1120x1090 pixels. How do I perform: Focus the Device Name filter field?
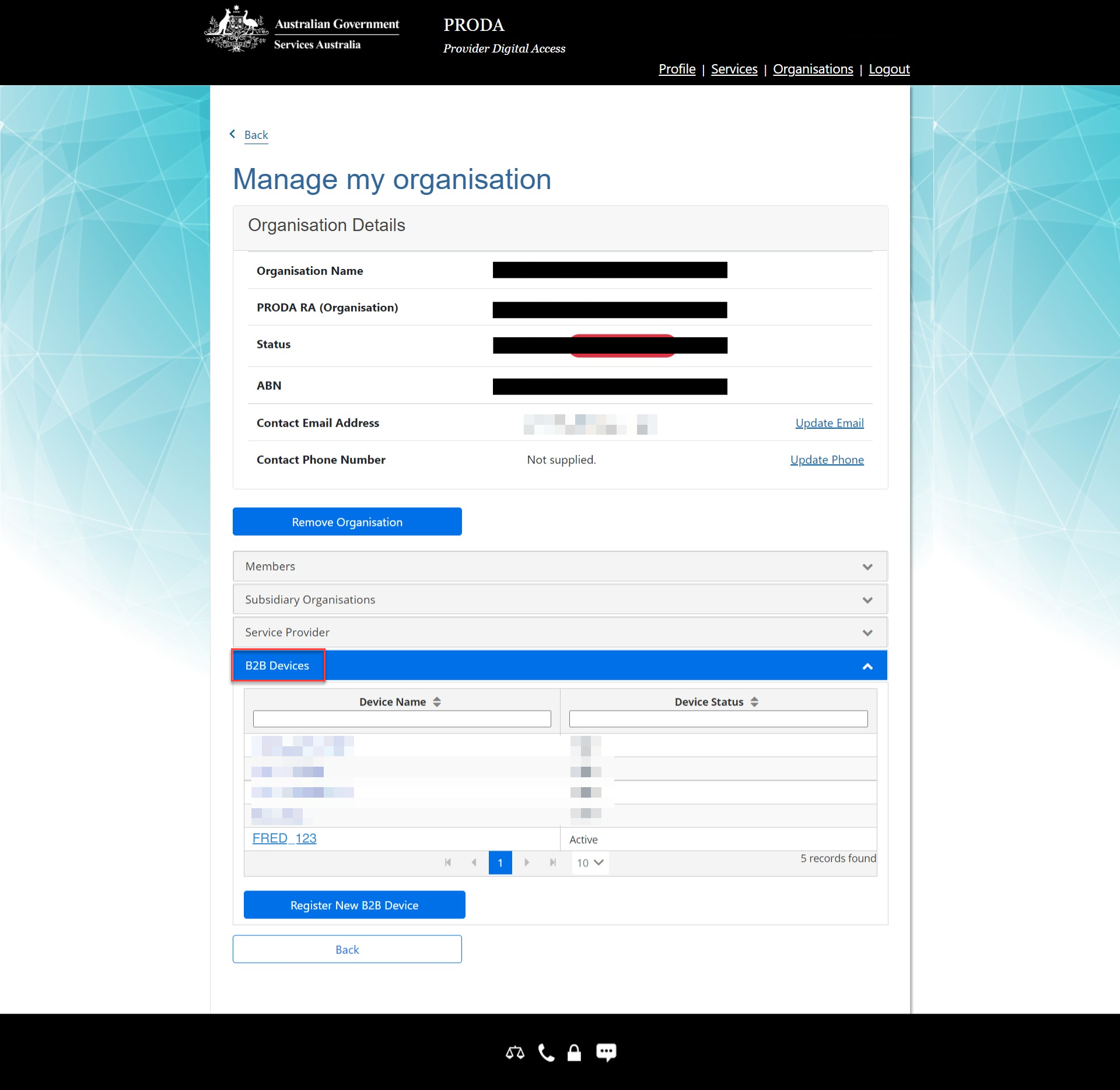tap(402, 719)
